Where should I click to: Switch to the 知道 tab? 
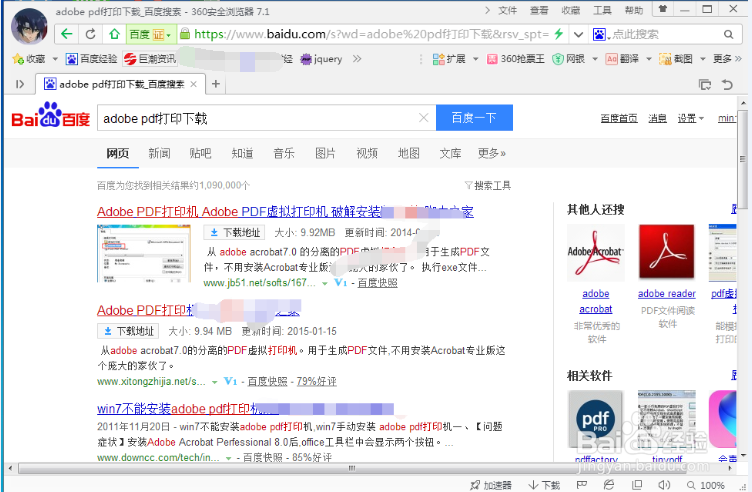tap(242, 153)
